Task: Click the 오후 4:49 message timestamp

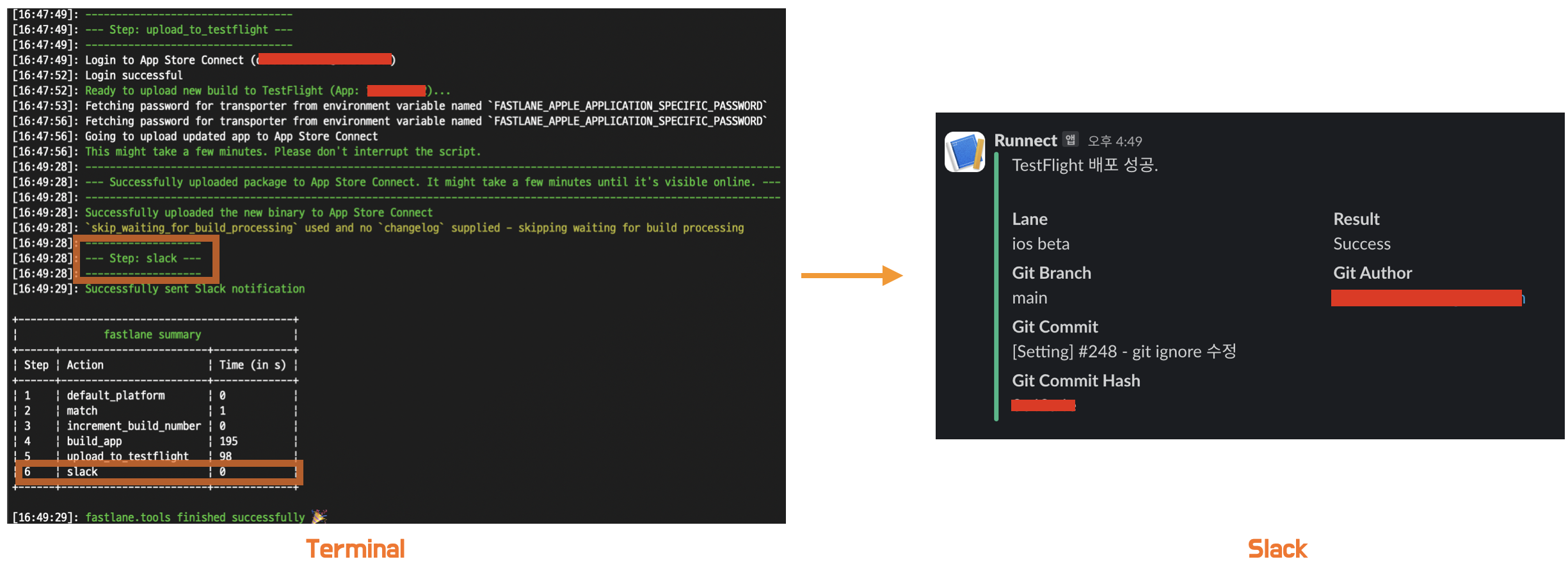Action: click(x=1115, y=141)
